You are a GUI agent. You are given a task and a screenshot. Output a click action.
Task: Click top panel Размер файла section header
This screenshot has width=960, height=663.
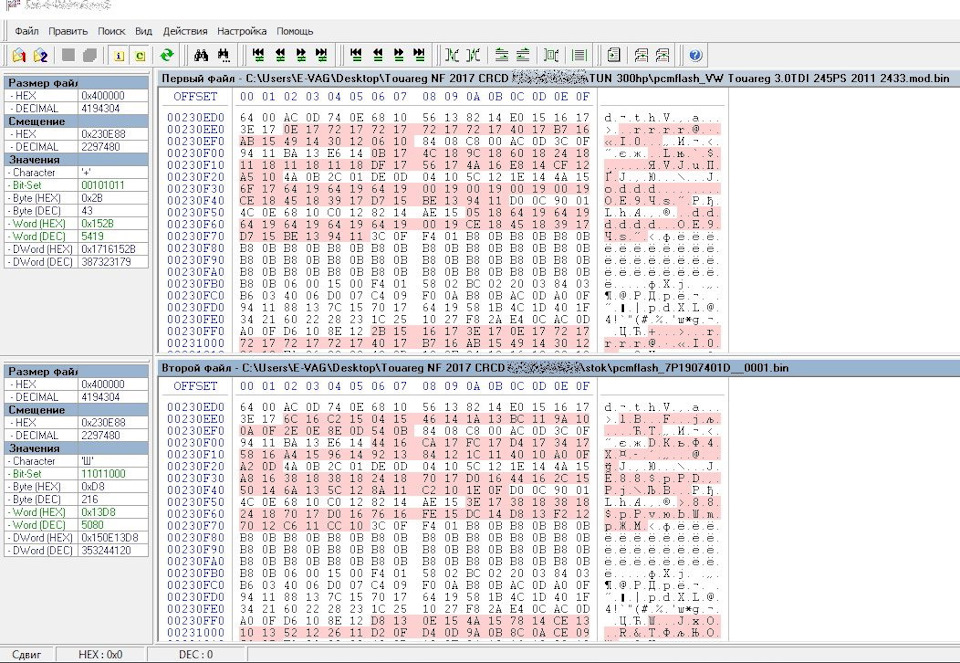(x=77, y=83)
